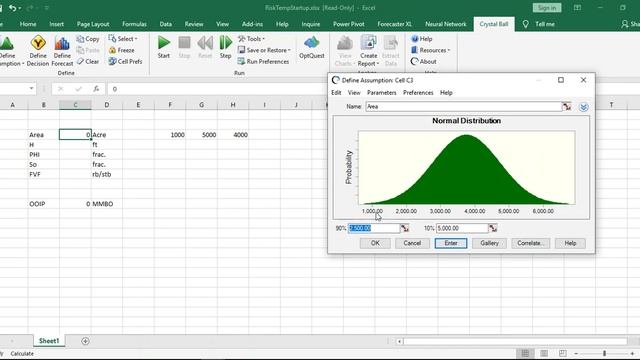Click the Help button in dialog
This screenshot has height=360, width=640.
point(570,243)
